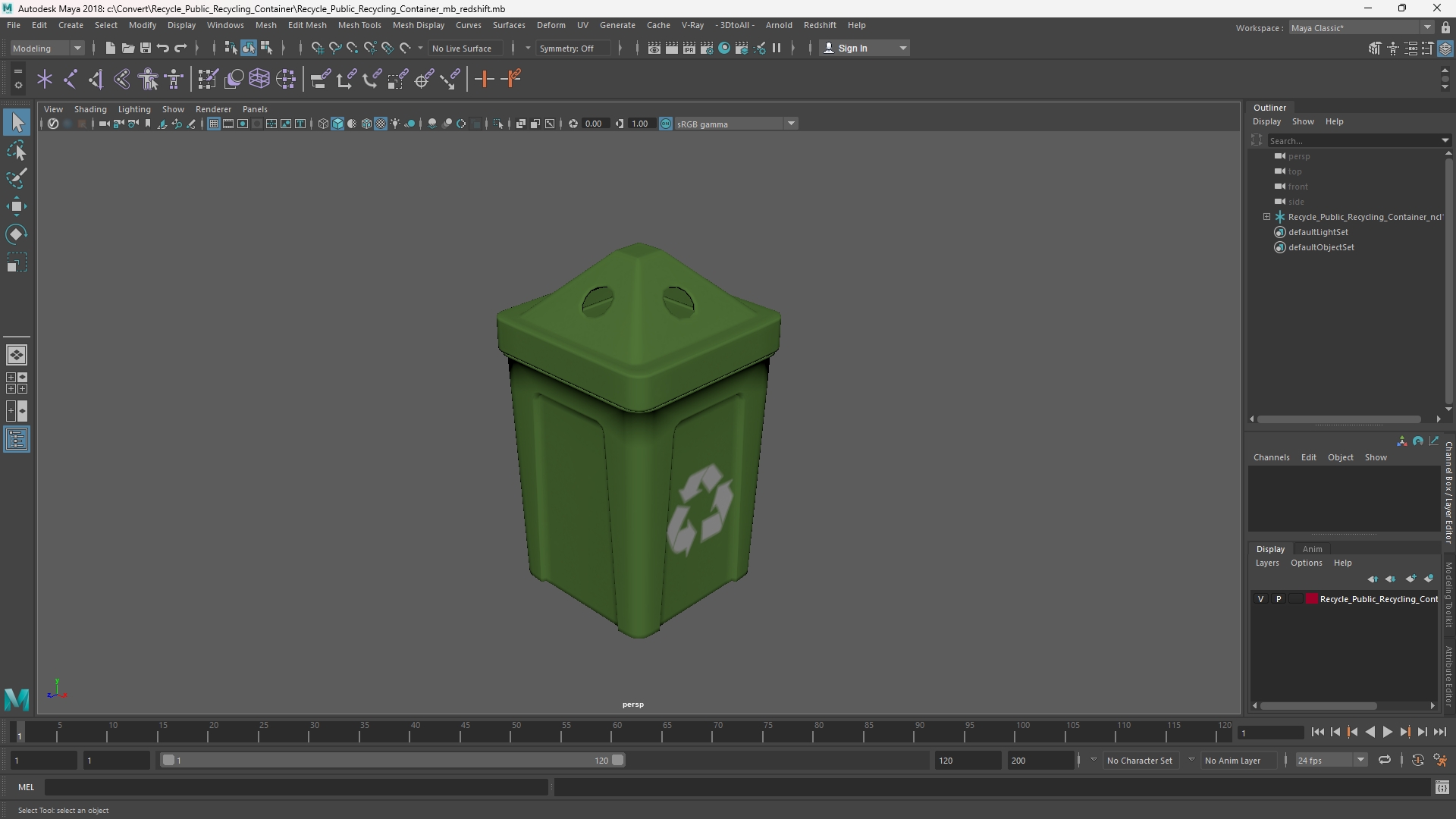The width and height of the screenshot is (1456, 819).
Task: Open the viewport Renderer menu
Action: tap(213, 109)
